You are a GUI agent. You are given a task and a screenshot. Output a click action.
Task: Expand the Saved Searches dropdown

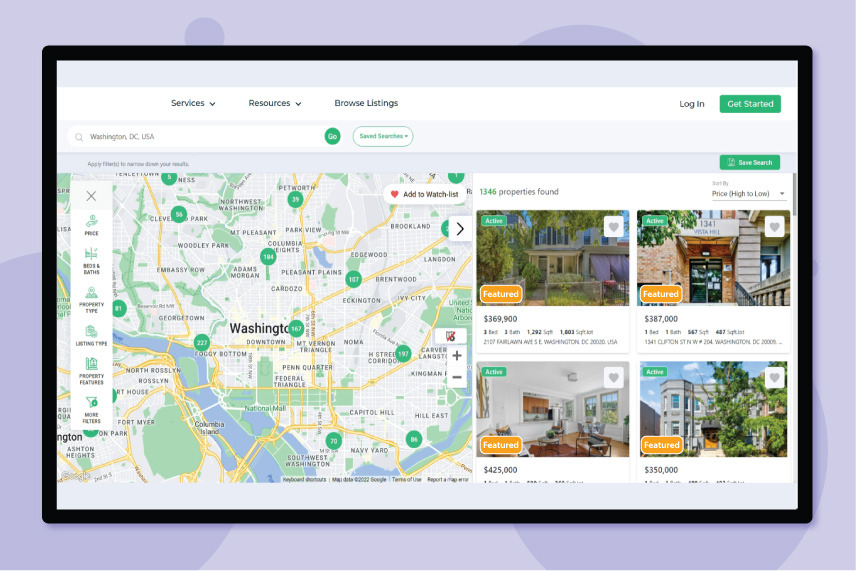[x=383, y=136]
